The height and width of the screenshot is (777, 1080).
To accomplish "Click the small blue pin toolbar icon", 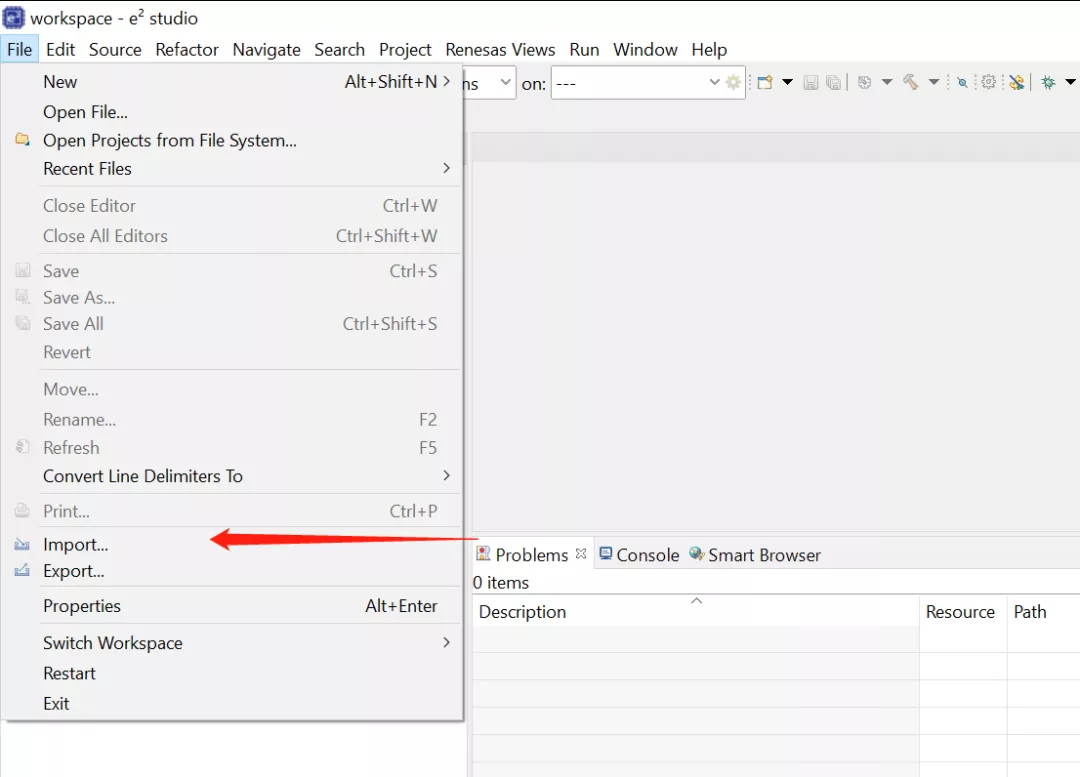I will 962,83.
